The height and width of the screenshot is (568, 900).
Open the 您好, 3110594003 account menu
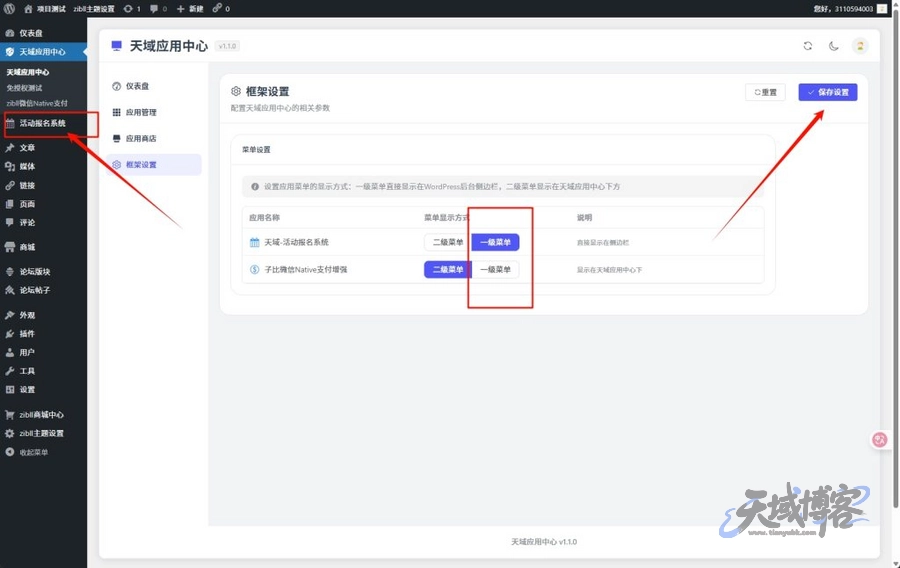(849, 9)
